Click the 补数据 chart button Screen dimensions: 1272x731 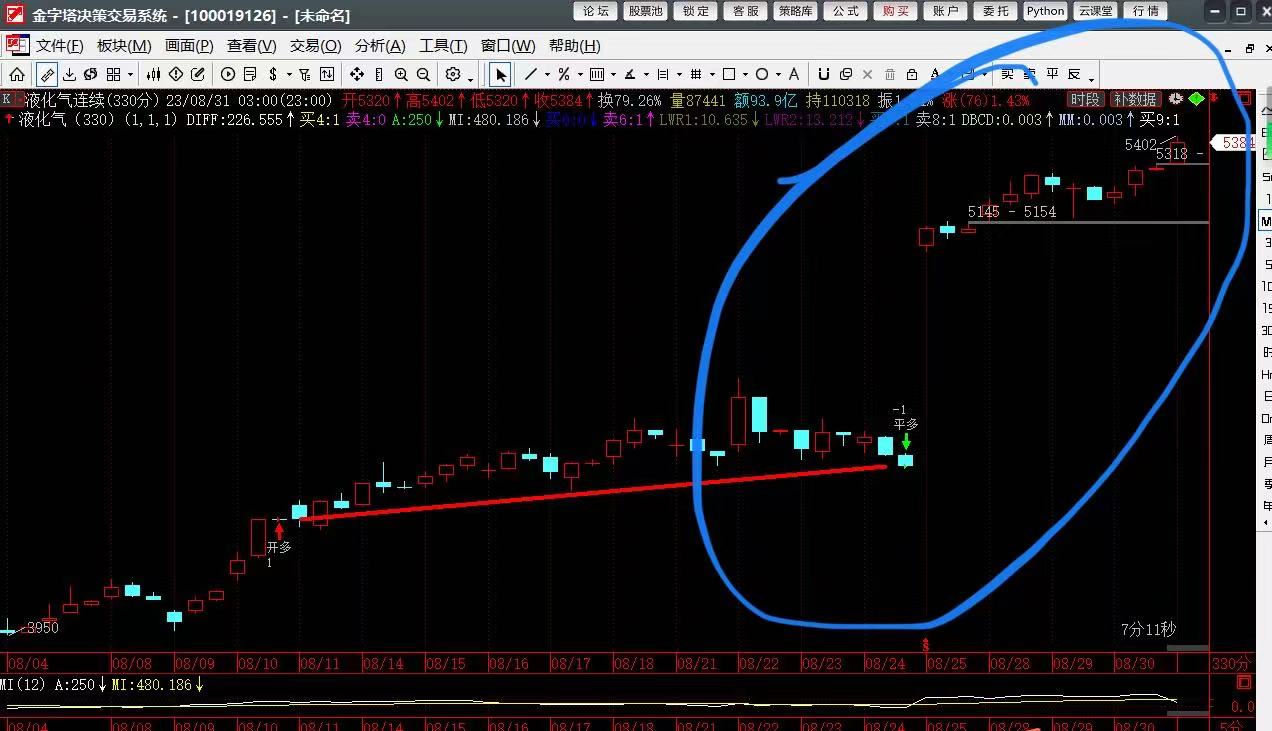[1135, 99]
